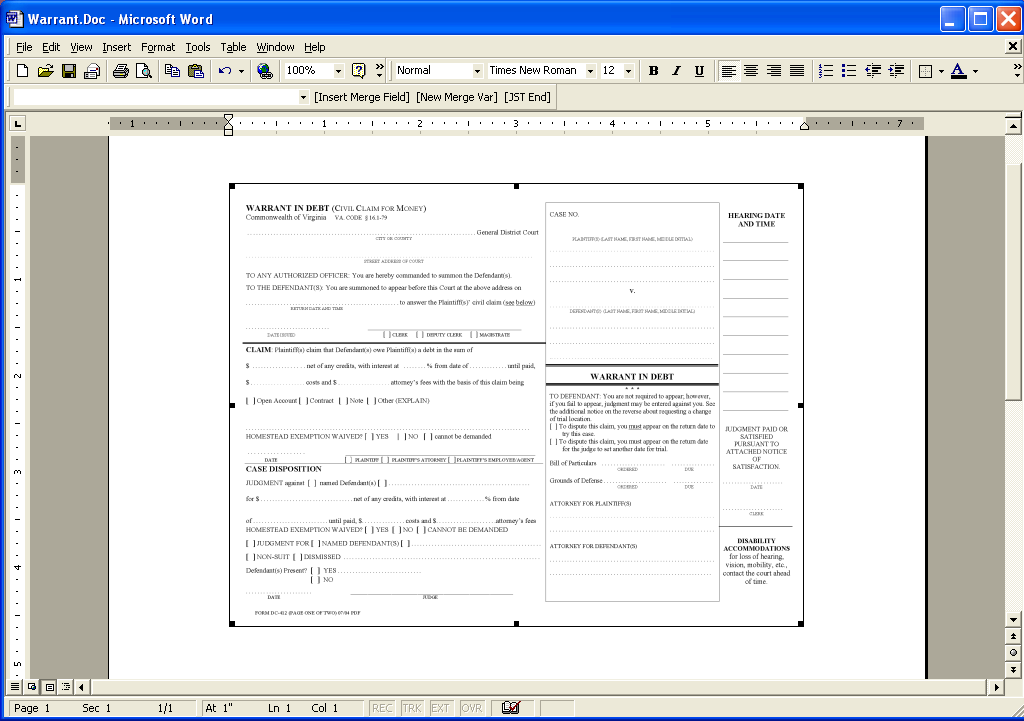Click the Decrease Indent icon
The width and height of the screenshot is (1024, 721).
coord(873,71)
